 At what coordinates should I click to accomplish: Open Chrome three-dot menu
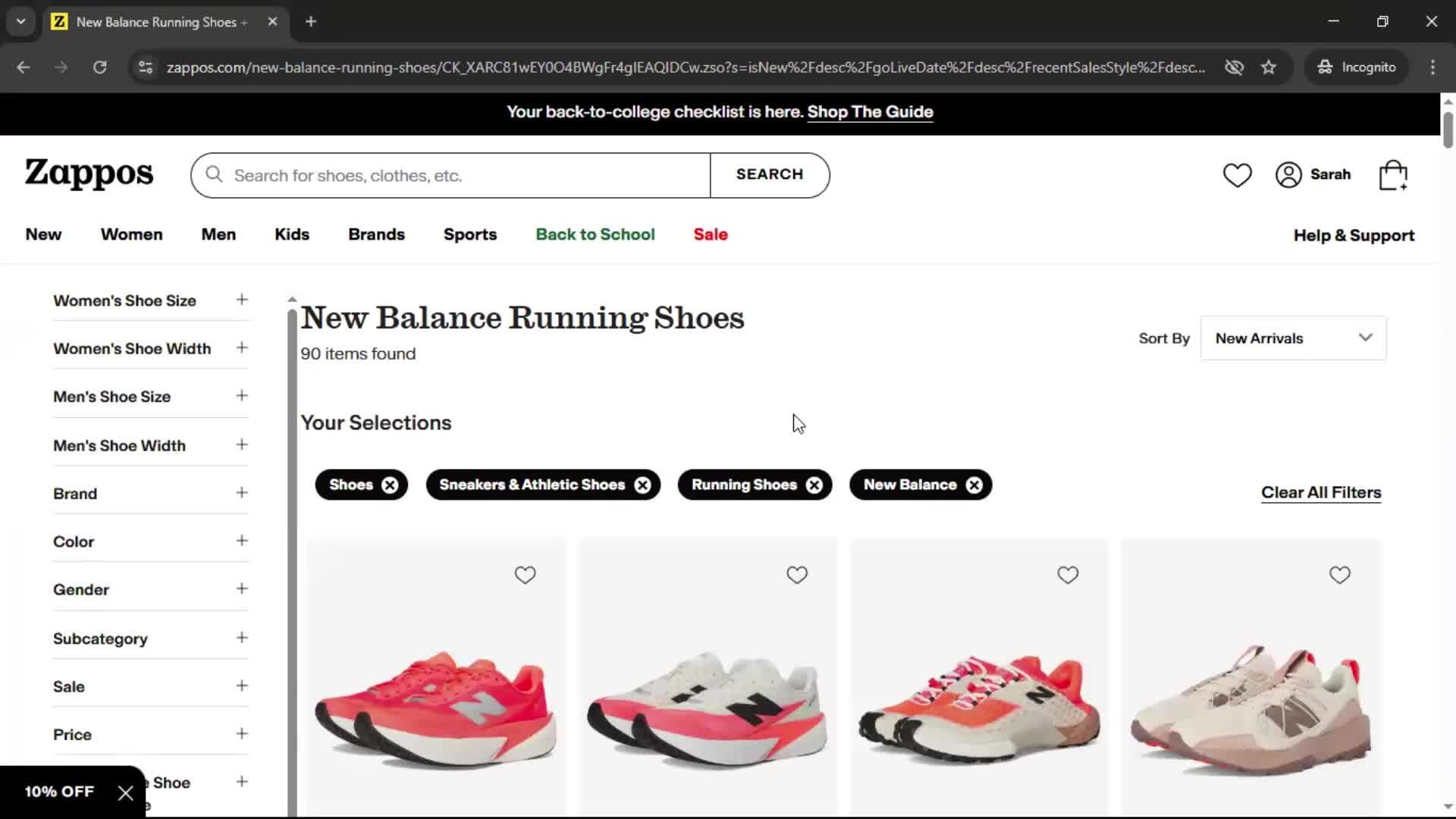pyautogui.click(x=1432, y=67)
